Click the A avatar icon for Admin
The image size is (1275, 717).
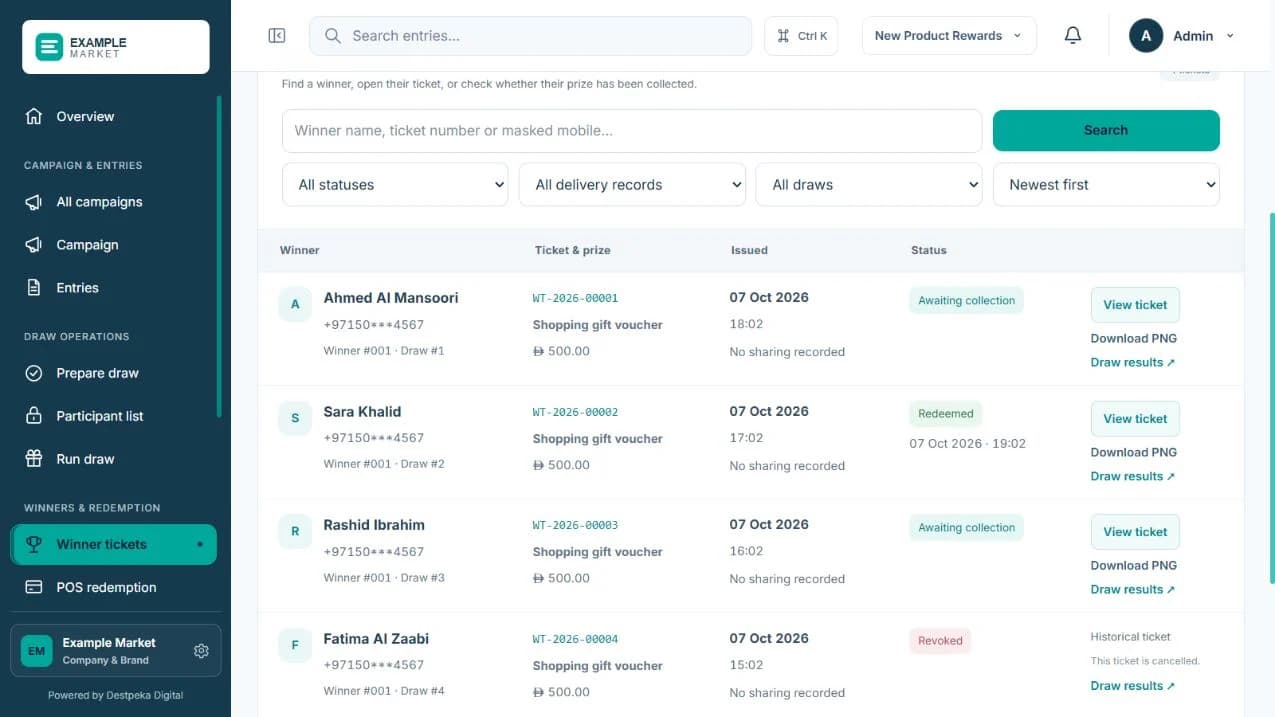1146,36
